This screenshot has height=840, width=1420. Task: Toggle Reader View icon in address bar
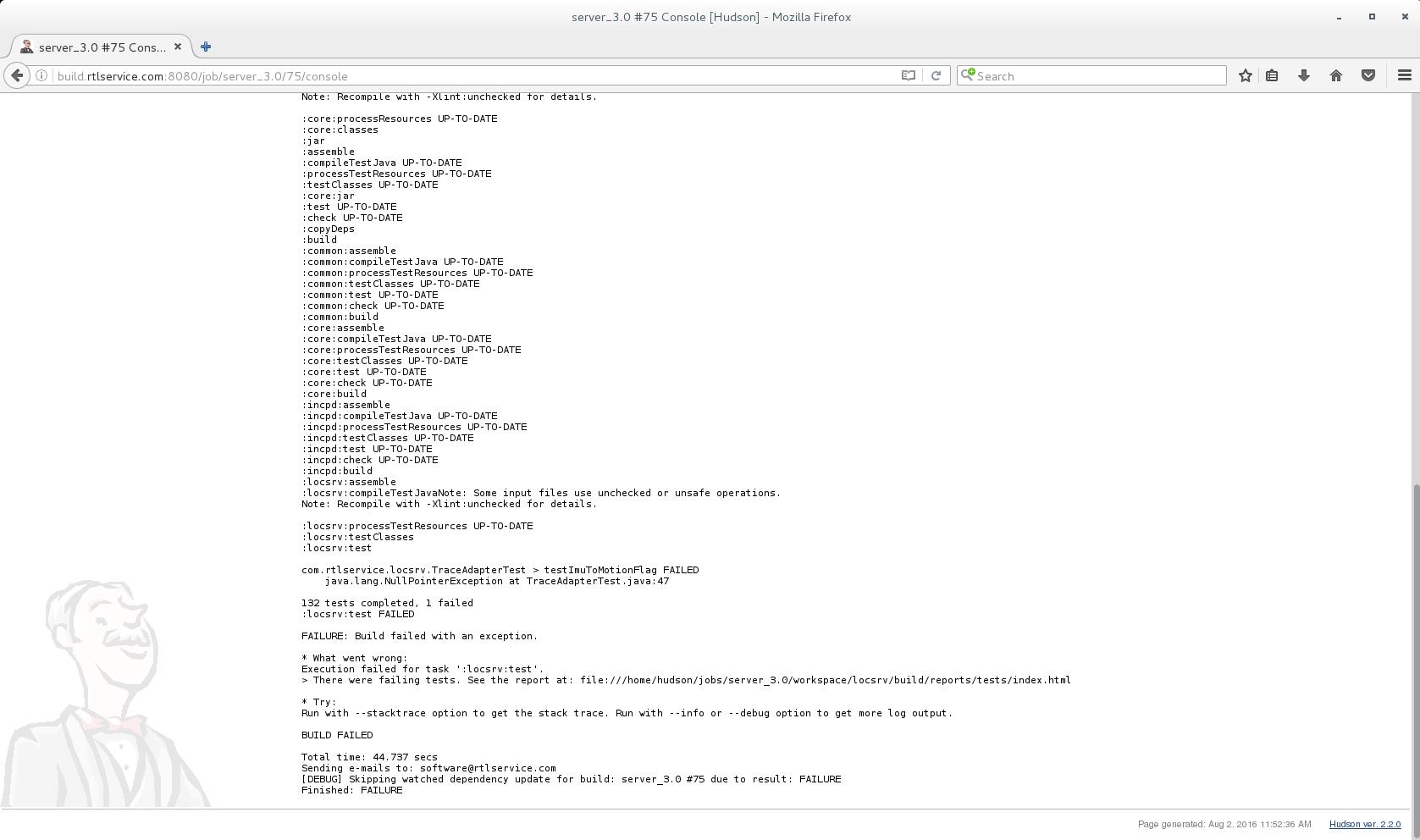point(909,75)
